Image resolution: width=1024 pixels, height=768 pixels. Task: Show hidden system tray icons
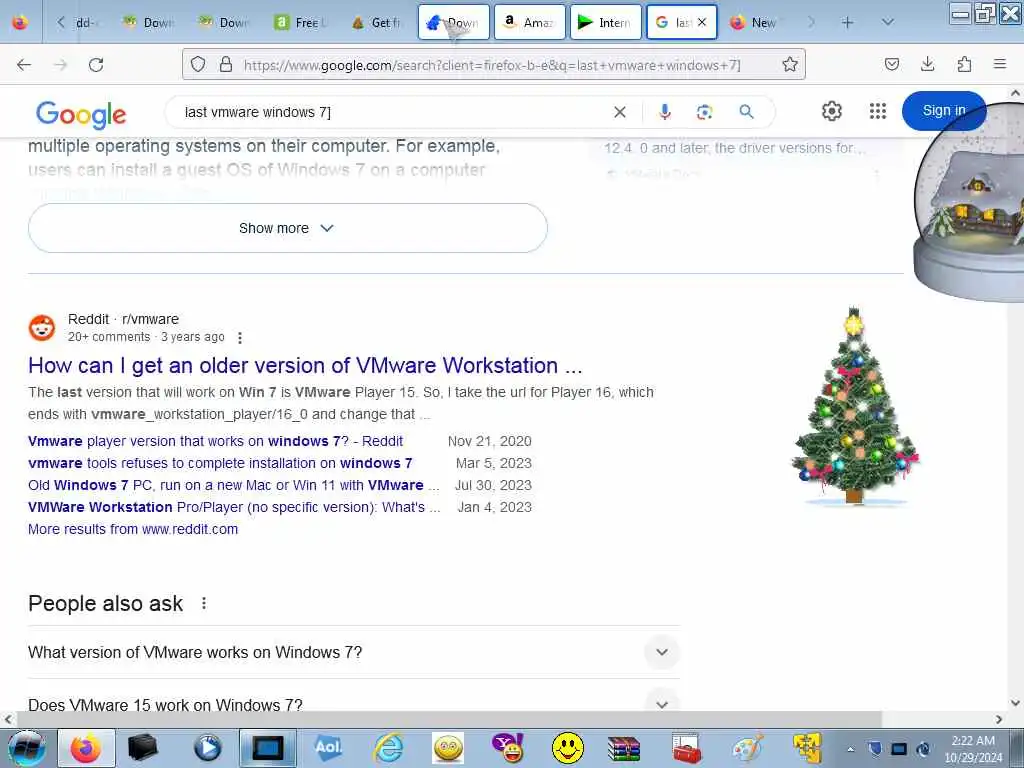point(850,749)
